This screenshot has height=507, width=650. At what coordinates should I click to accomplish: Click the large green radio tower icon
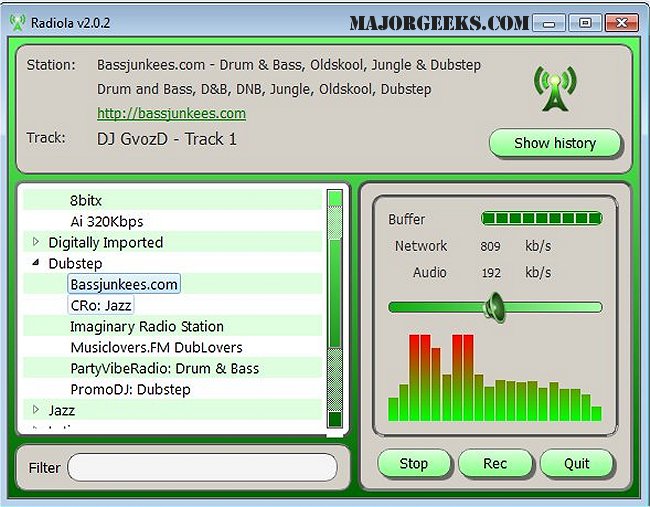555,88
